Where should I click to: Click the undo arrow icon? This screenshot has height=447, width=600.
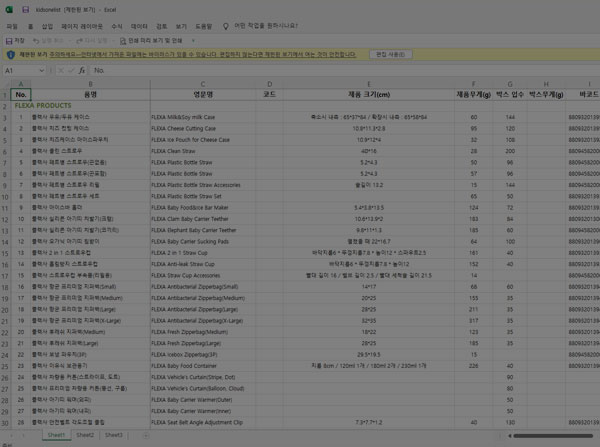(x=36, y=41)
